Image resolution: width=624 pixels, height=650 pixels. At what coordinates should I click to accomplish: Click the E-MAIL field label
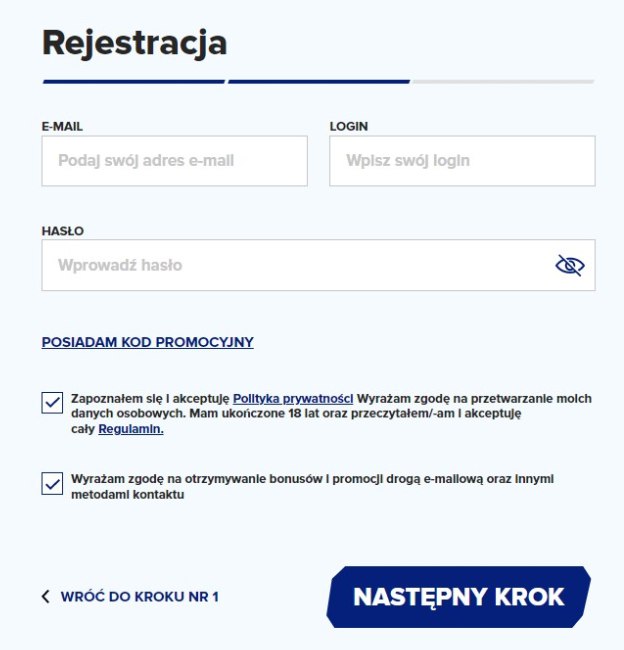(x=62, y=126)
